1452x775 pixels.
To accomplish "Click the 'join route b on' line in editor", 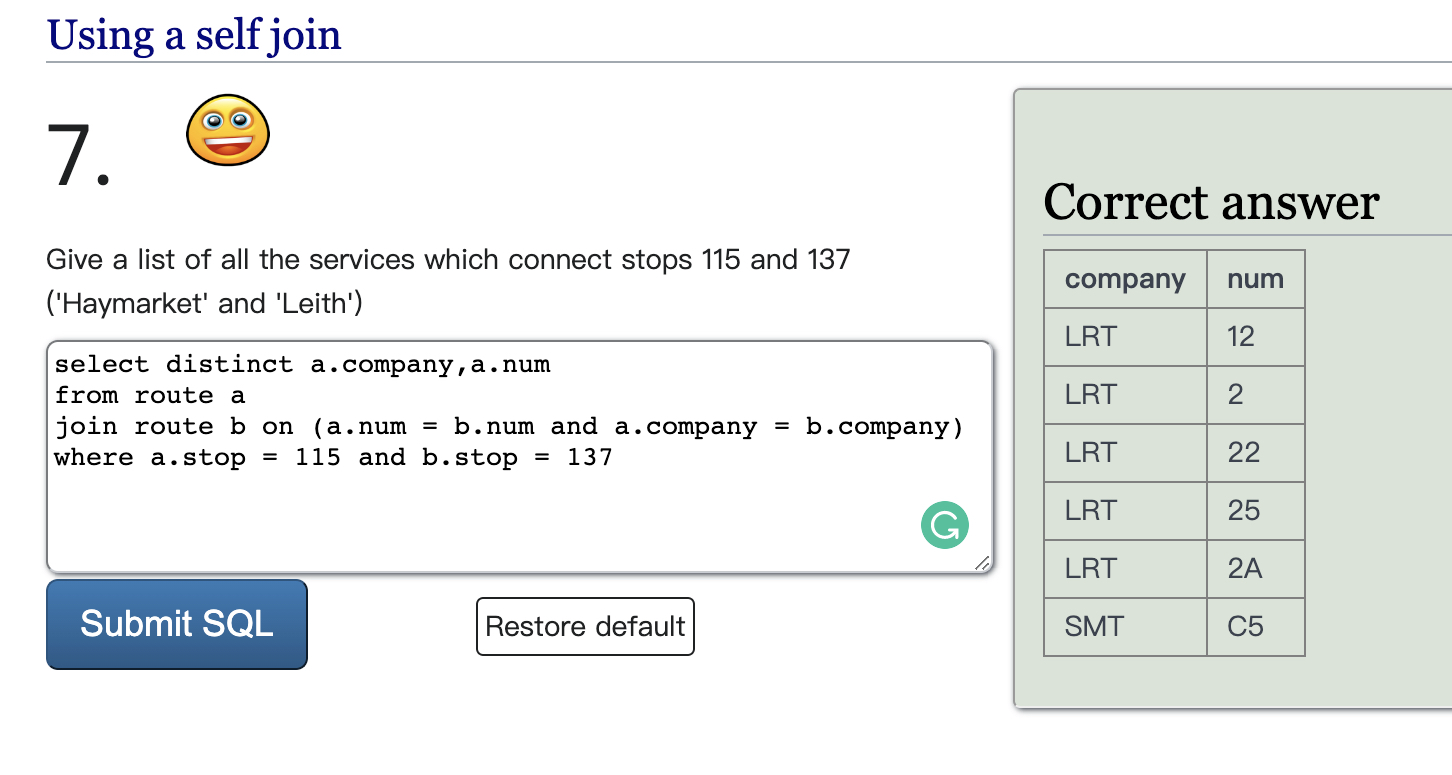I will pyautogui.click(x=508, y=427).
